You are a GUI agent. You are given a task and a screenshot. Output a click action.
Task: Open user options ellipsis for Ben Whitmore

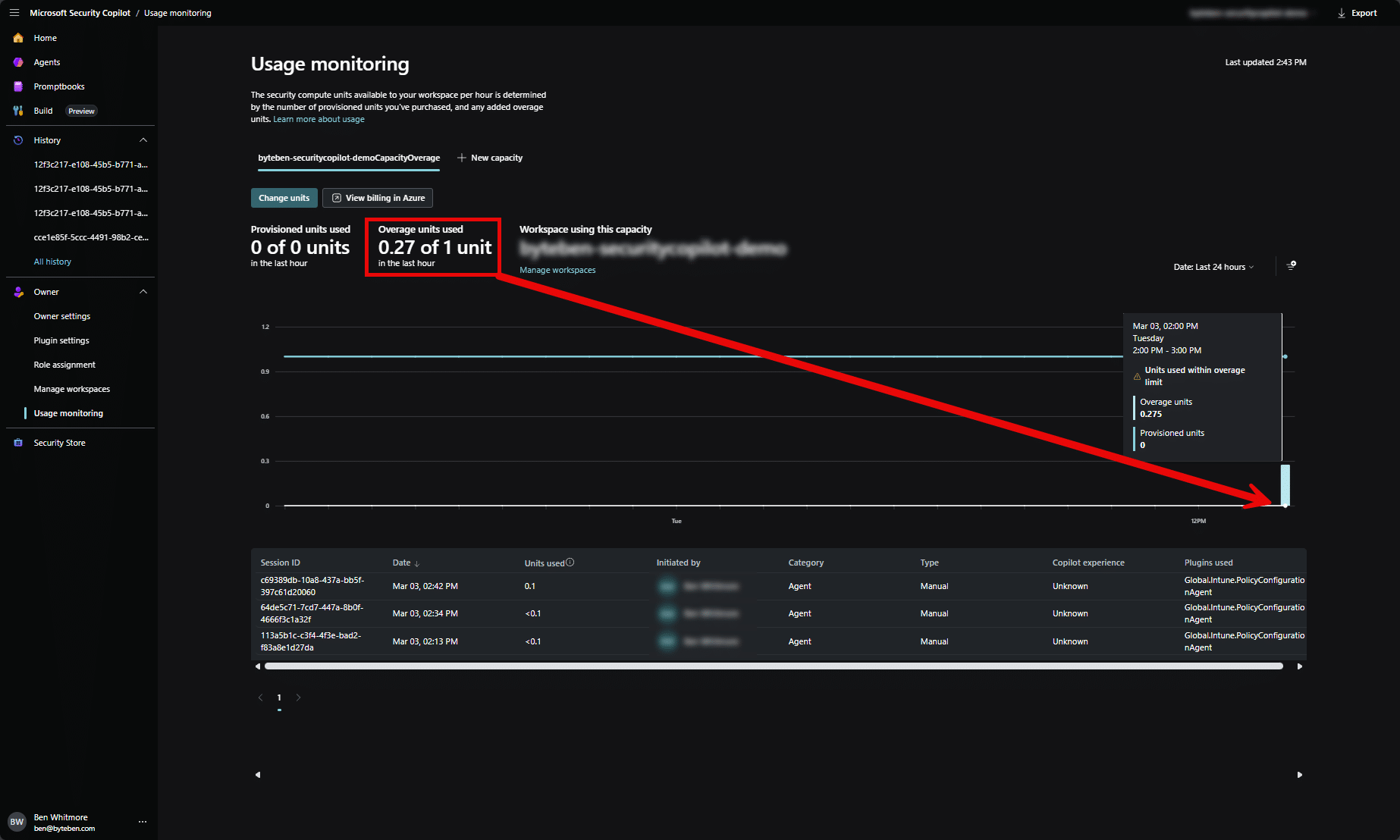[x=143, y=822]
